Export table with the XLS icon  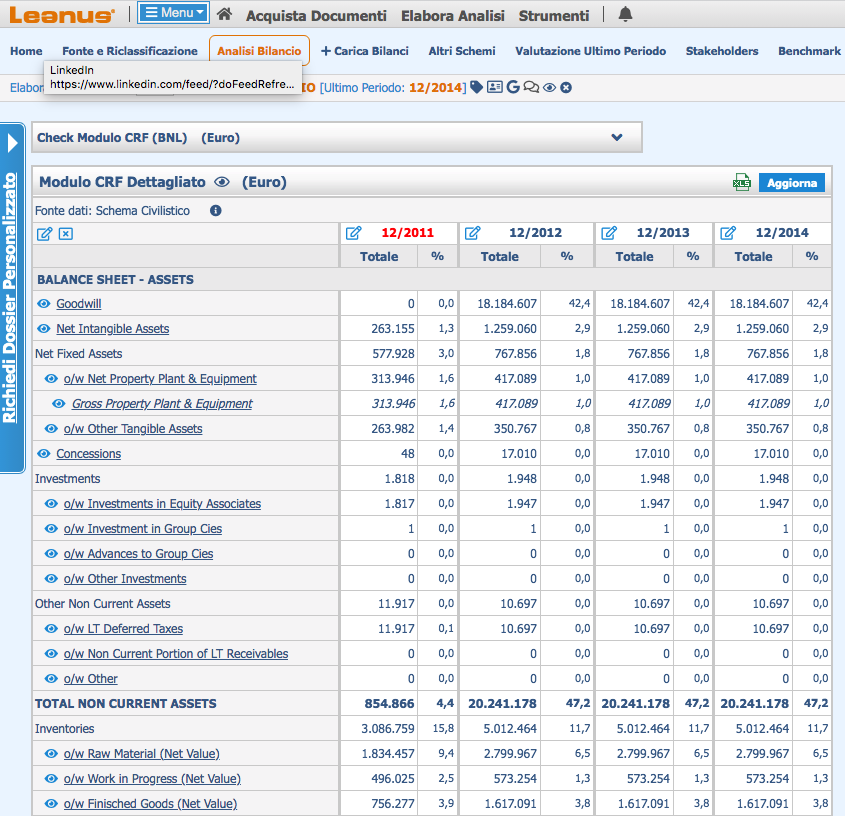[x=741, y=182]
